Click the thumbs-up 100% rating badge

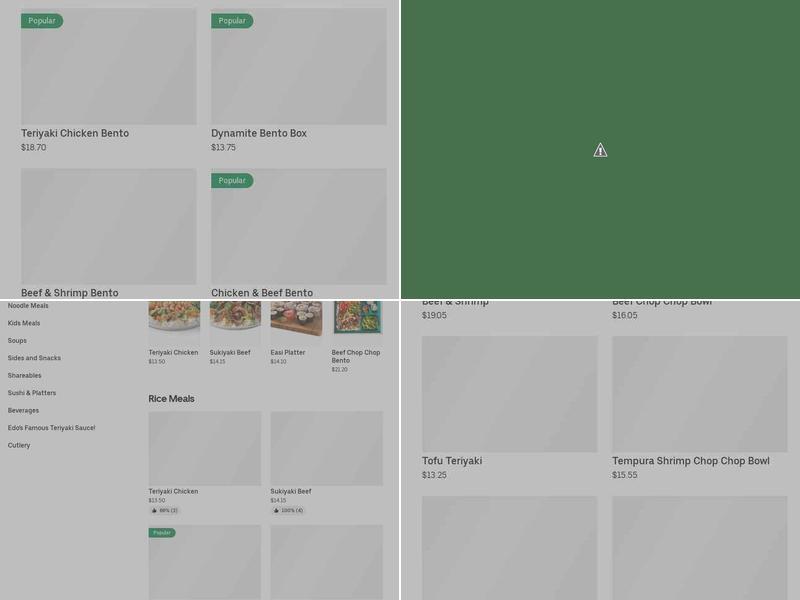coord(288,510)
